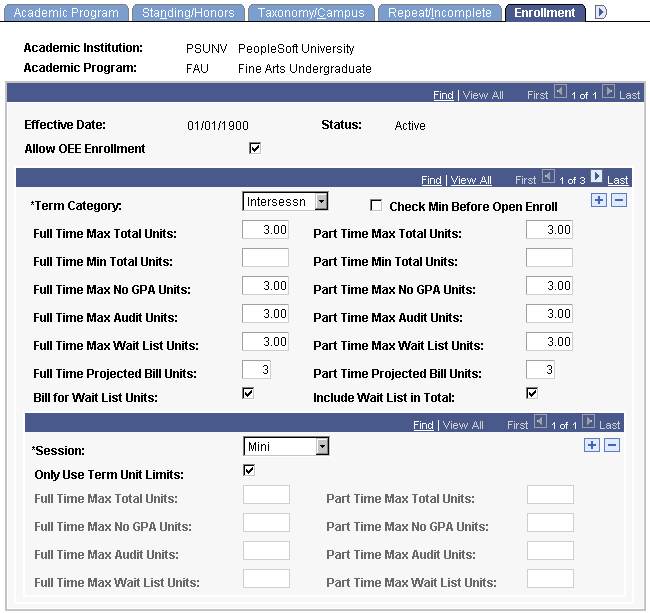Edit Part Time Max Wait List Units field

[549, 342]
